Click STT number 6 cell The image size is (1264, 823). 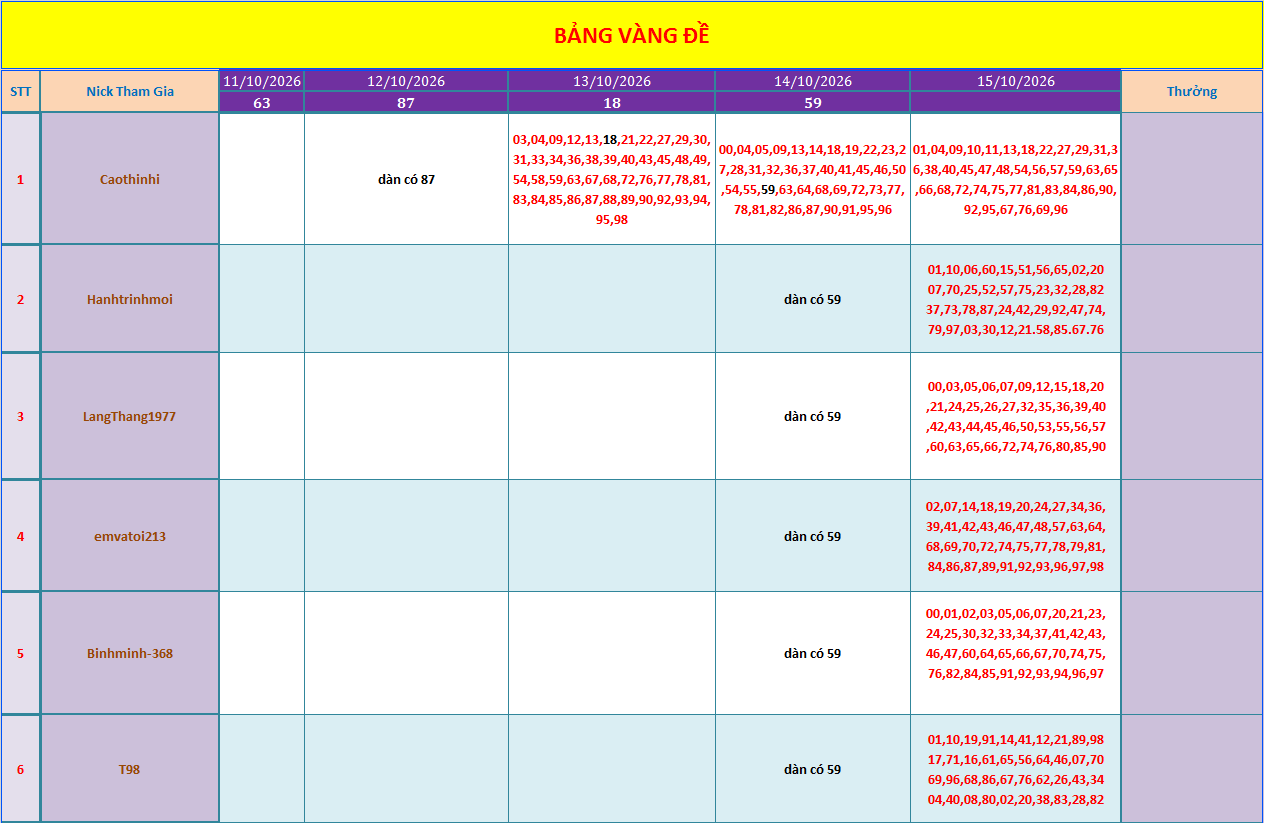pyautogui.click(x=20, y=769)
